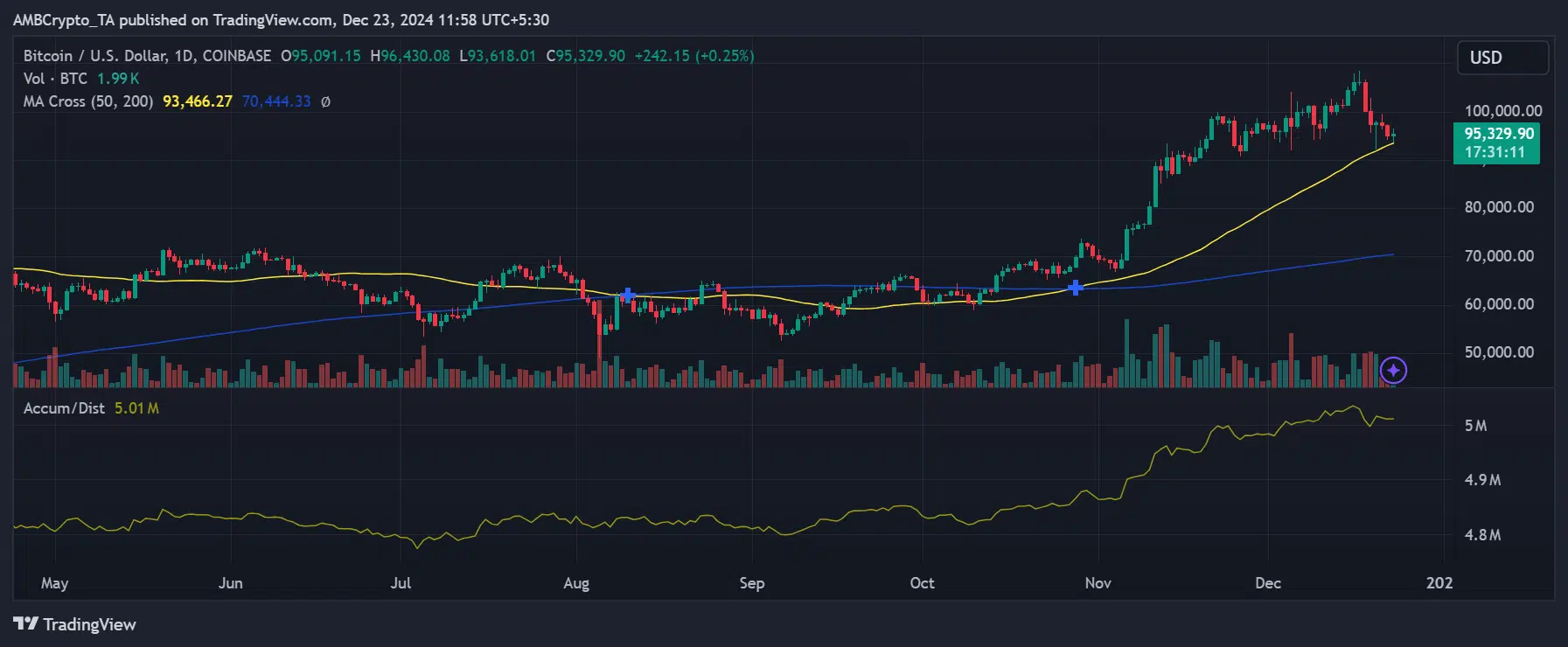Click the TradingView wordmark at bottom
Screen dimensions: 1568x647
coord(89,624)
